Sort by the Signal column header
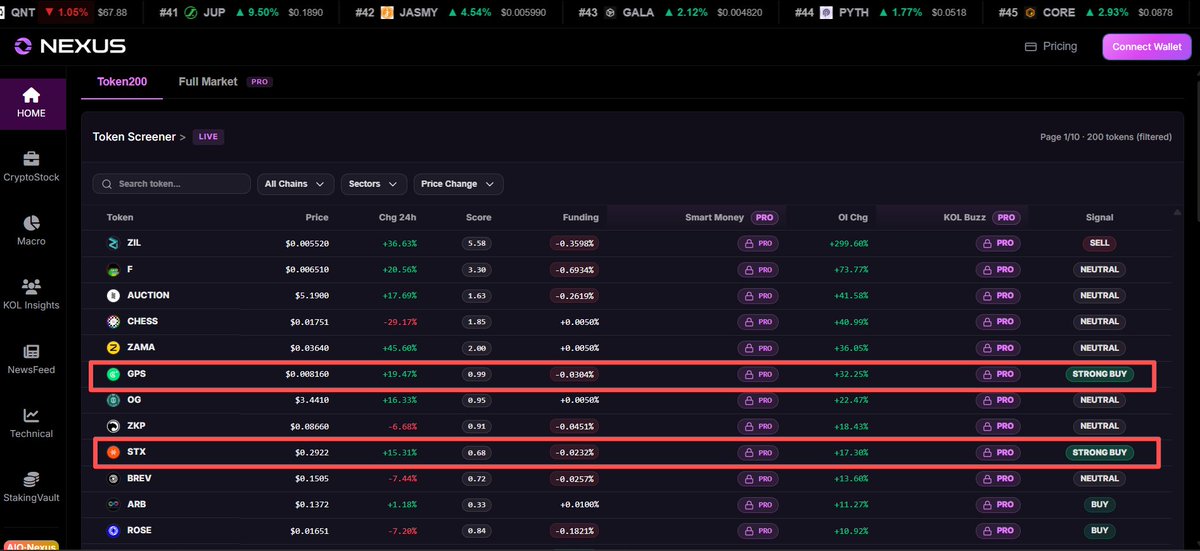Viewport: 1200px width, 551px height. tap(1099, 217)
